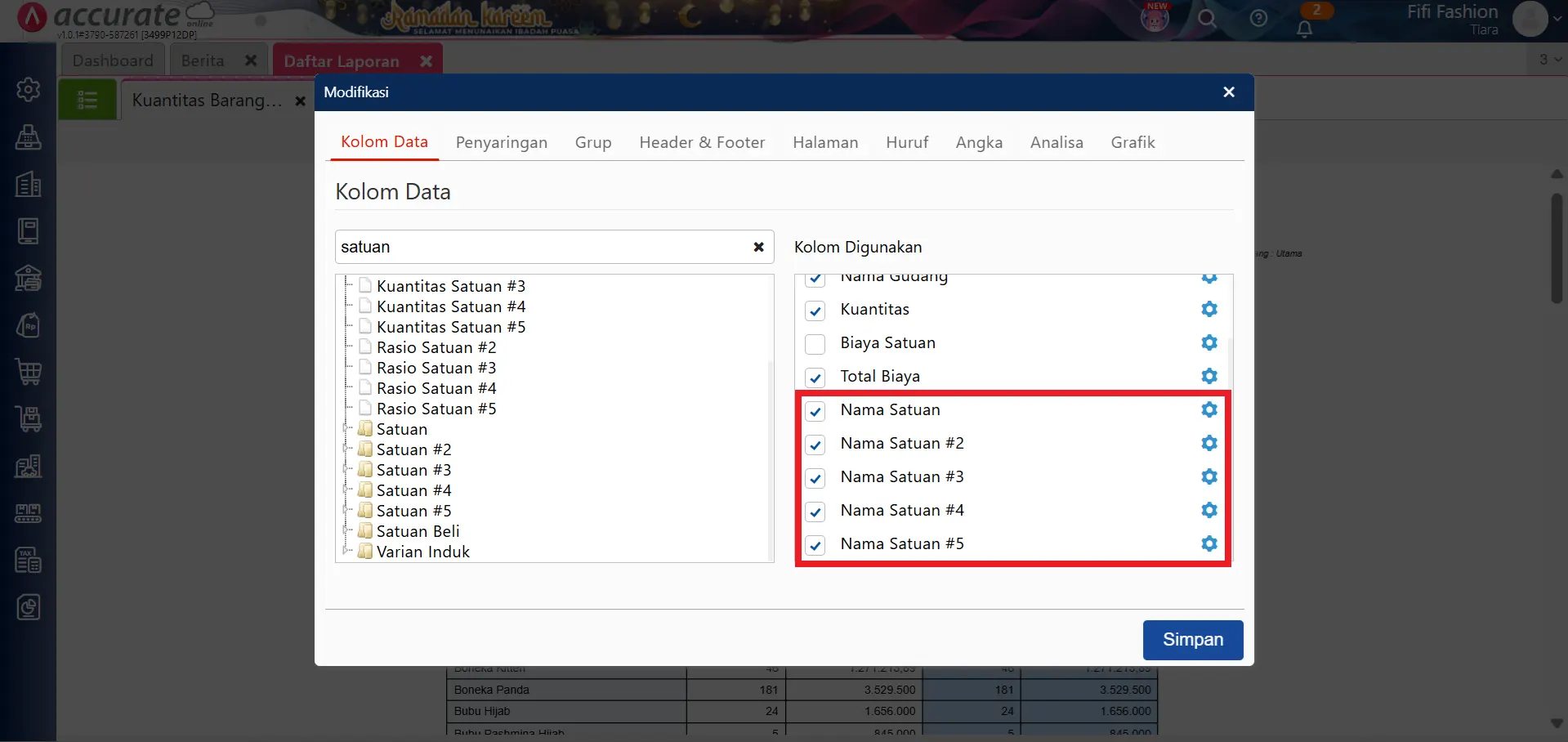Open the help question mark icon
The height and width of the screenshot is (742, 1568).
click(x=1258, y=19)
